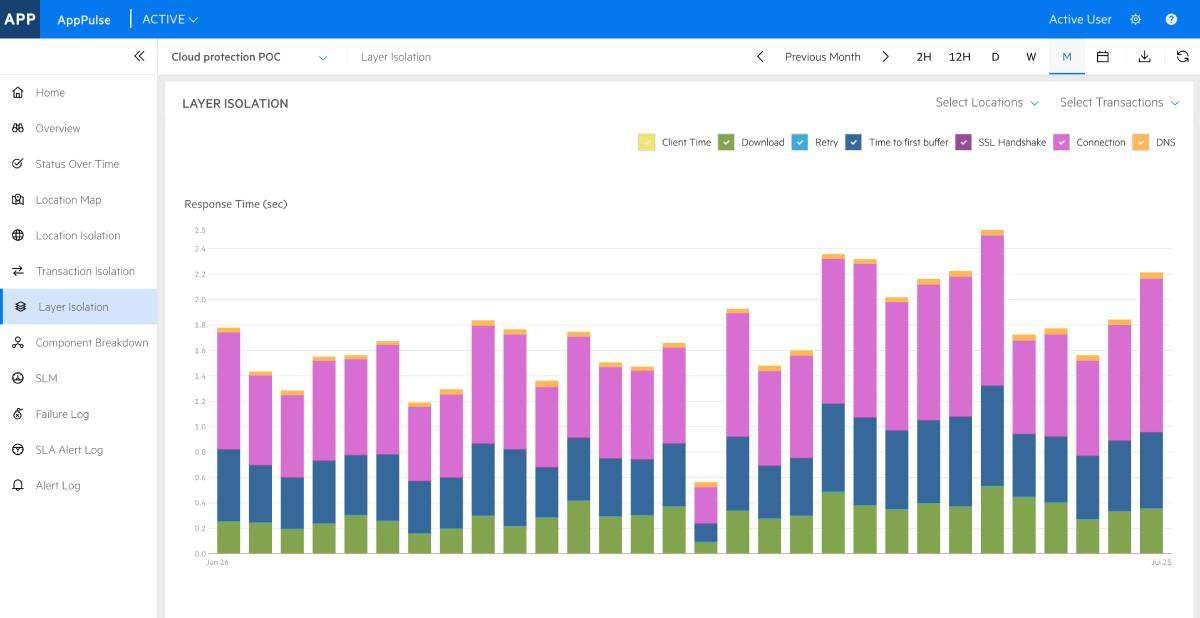The height and width of the screenshot is (618, 1200).
Task: Select the 12H time range button
Action: [959, 57]
